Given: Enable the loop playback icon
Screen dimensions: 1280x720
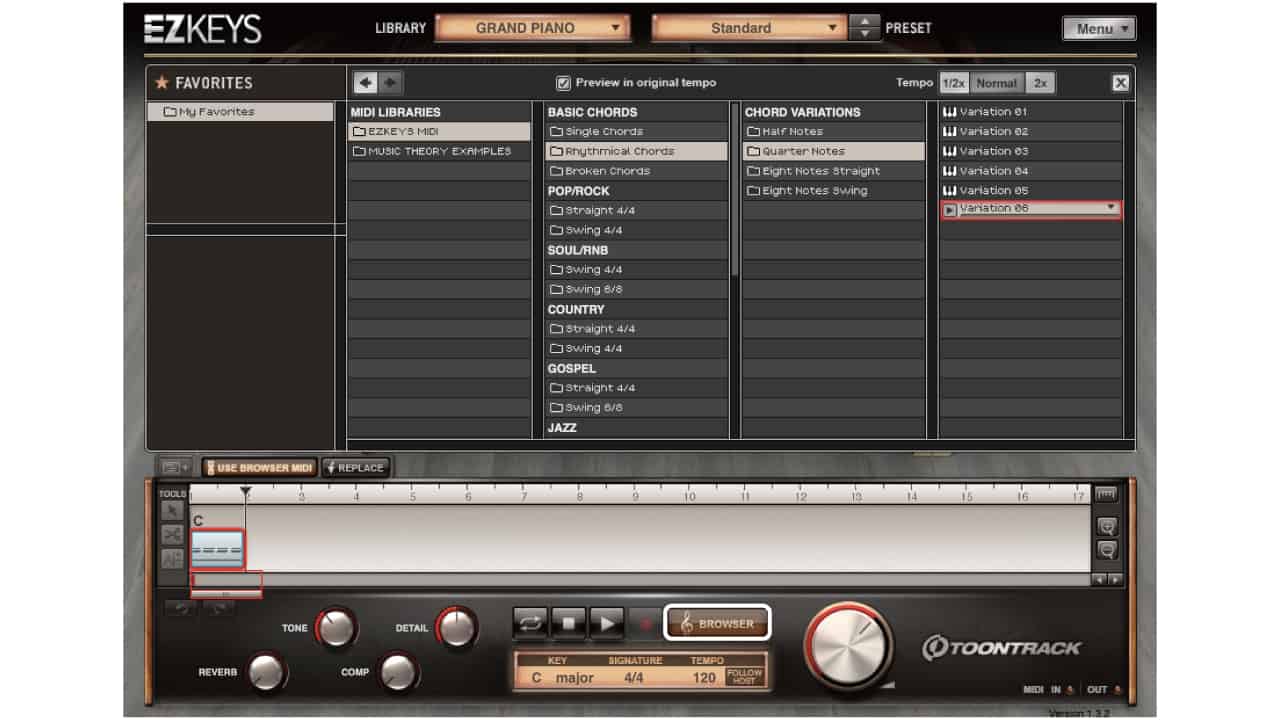Looking at the screenshot, I should click(x=528, y=622).
